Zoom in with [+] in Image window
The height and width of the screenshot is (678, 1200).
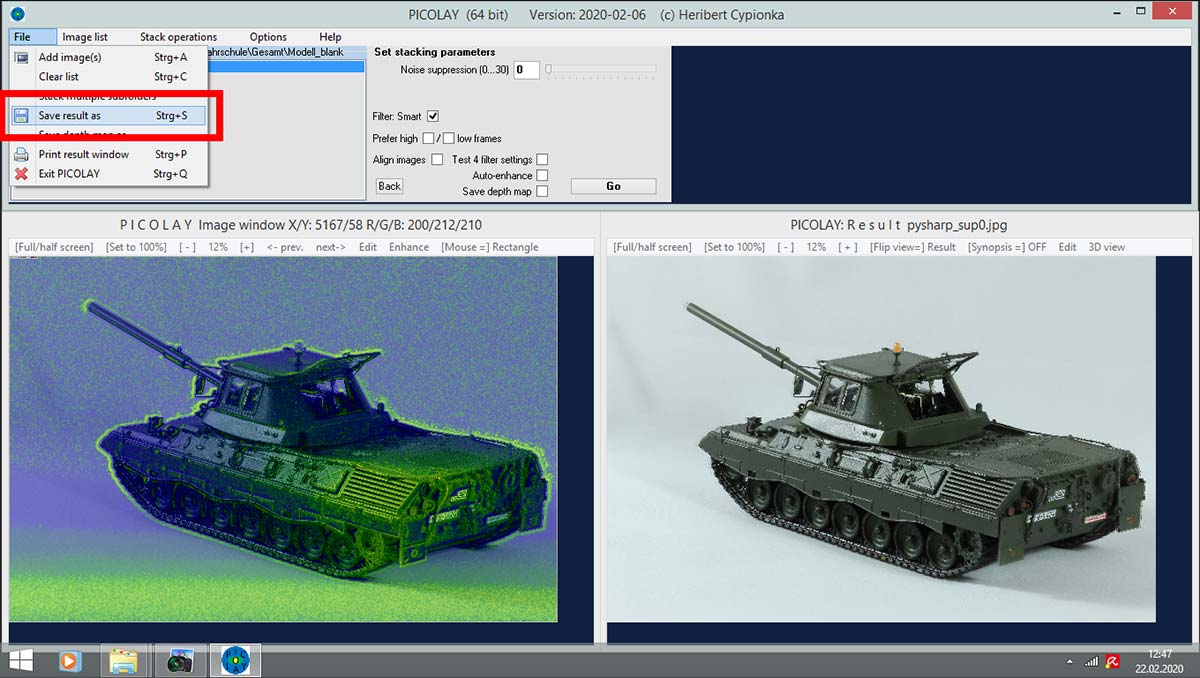[247, 247]
